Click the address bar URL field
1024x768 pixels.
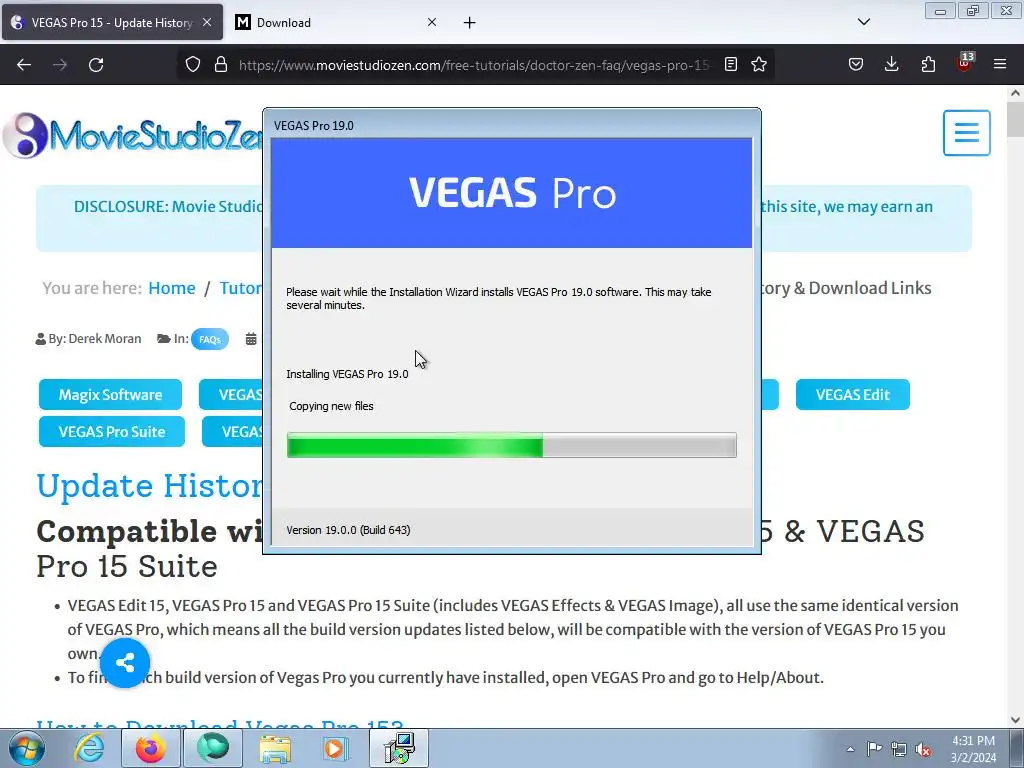coord(474,65)
